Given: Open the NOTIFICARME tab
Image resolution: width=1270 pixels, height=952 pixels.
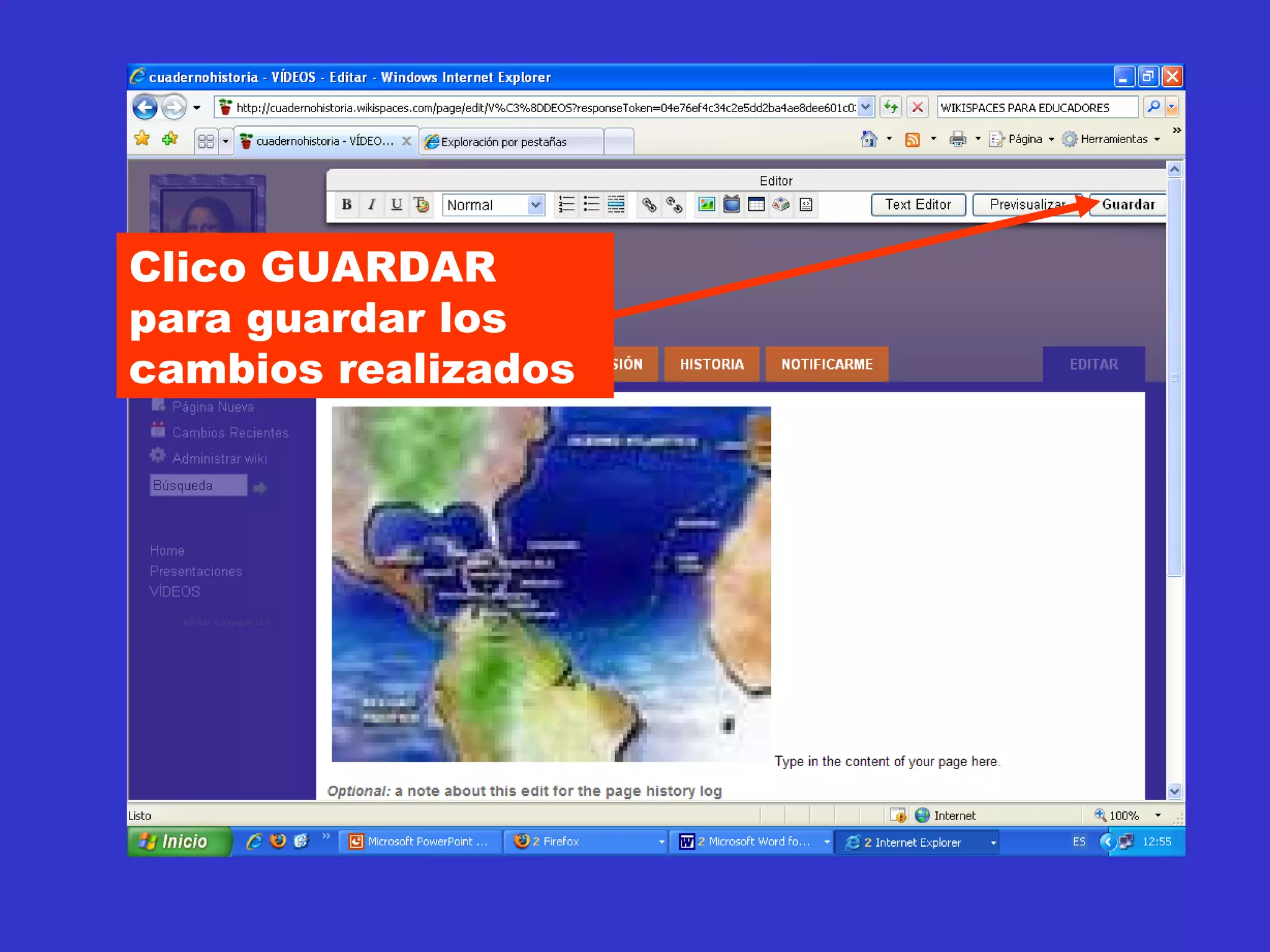Looking at the screenshot, I should point(827,364).
